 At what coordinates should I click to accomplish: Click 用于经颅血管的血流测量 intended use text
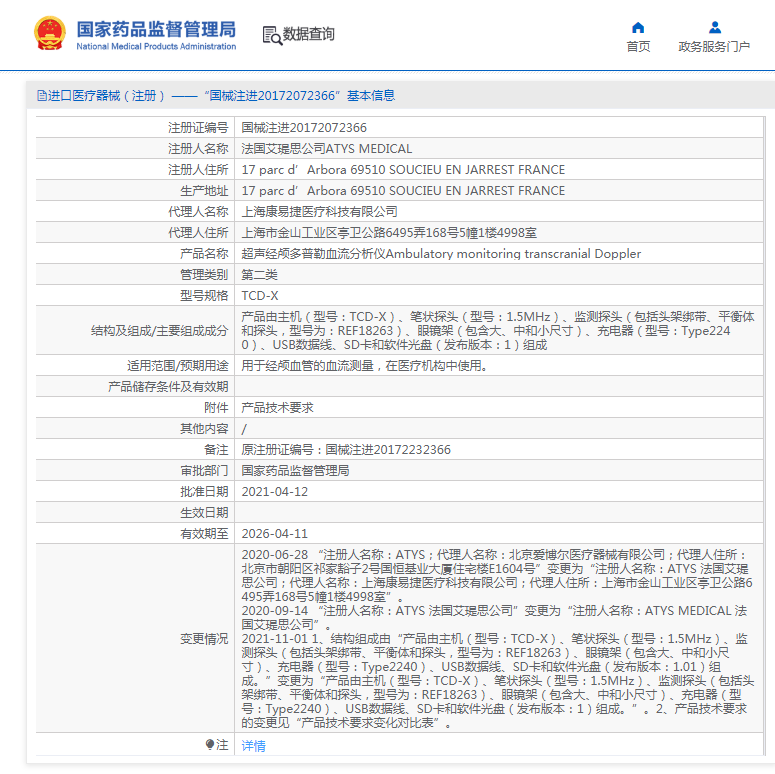tap(364, 366)
